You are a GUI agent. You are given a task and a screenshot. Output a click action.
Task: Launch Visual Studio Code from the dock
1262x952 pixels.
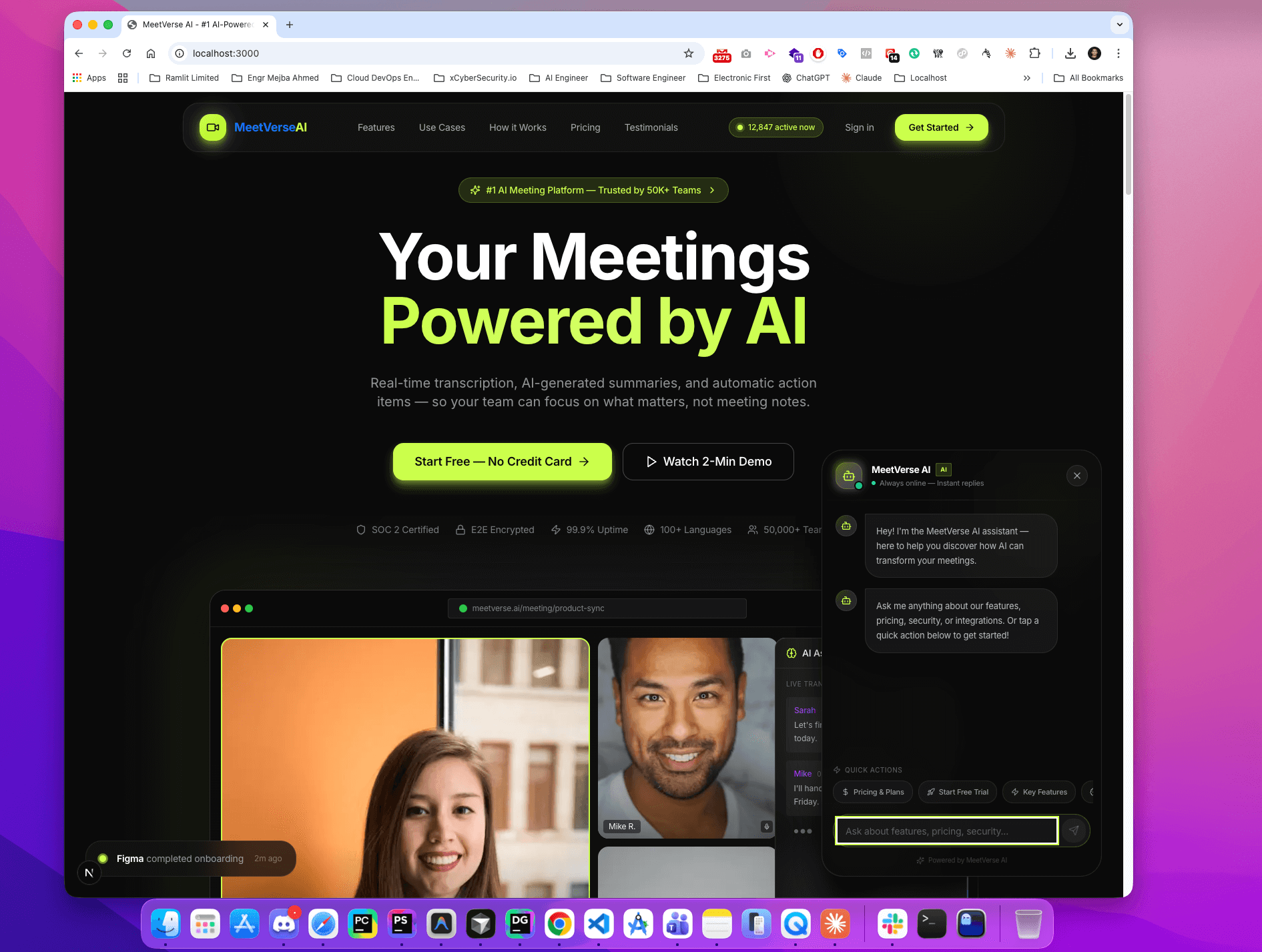599,923
